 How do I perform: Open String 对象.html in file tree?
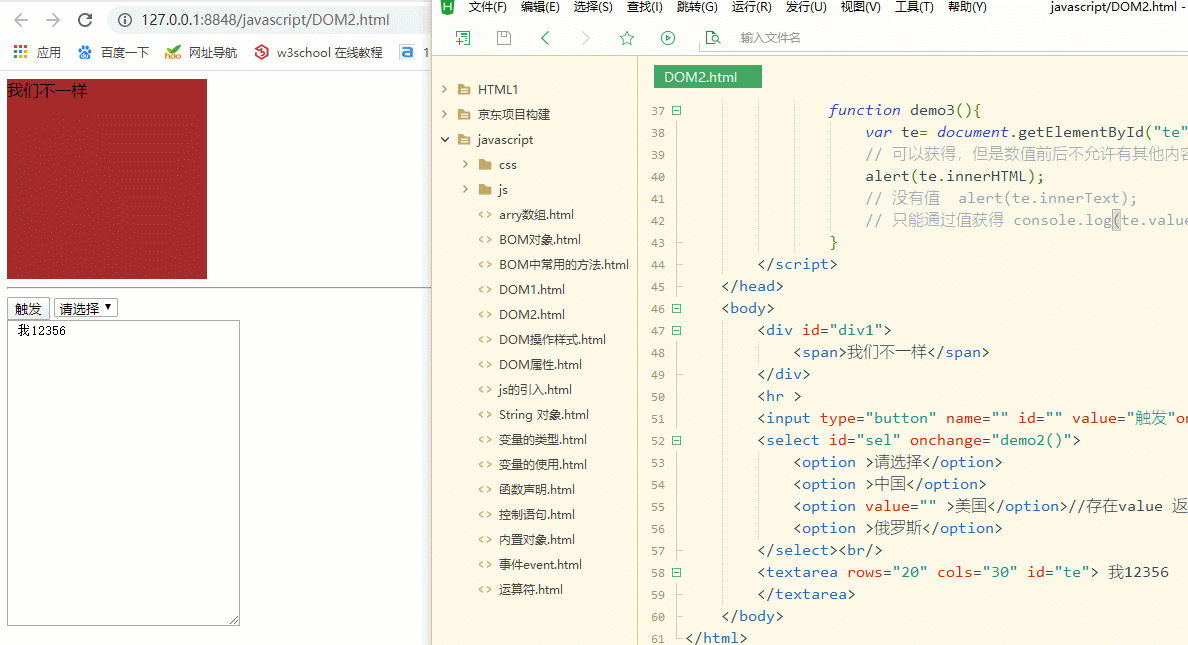543,415
